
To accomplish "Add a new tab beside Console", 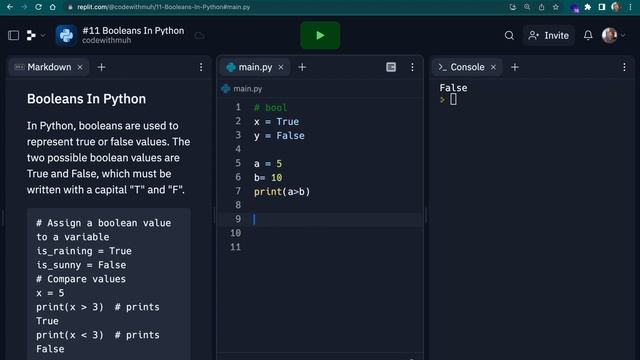I will point(515,67).
